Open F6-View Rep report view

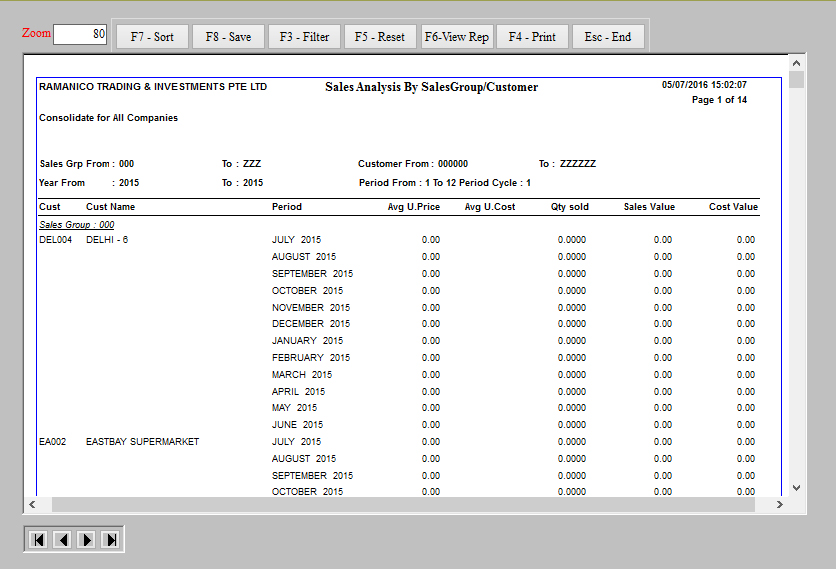click(456, 37)
